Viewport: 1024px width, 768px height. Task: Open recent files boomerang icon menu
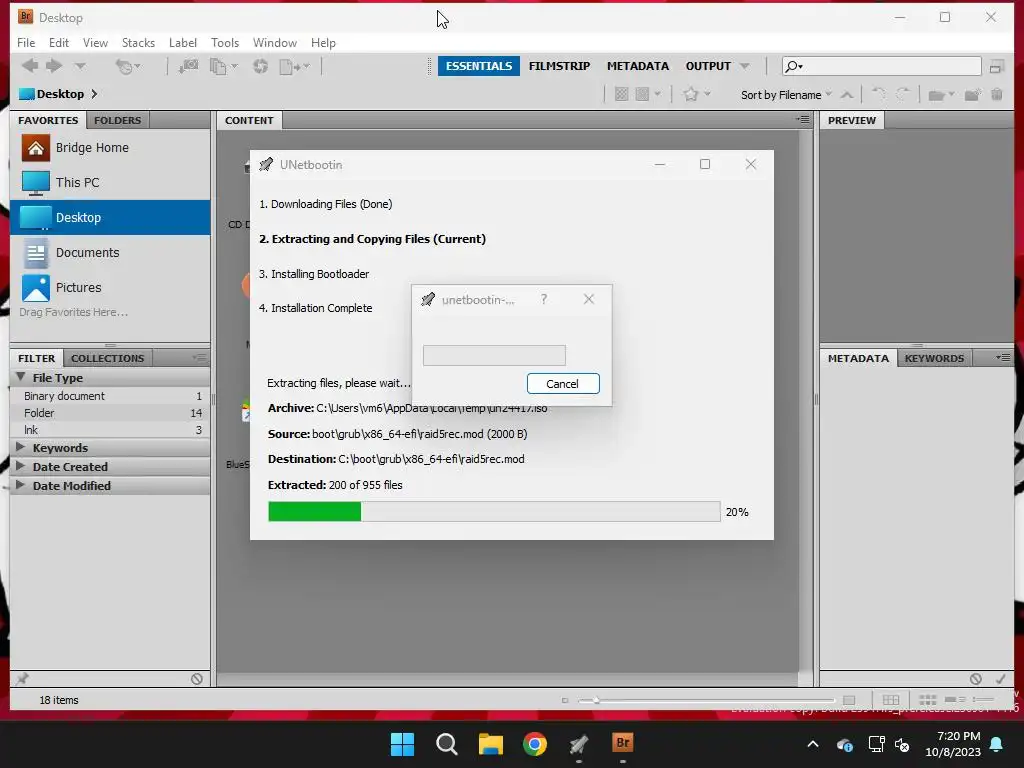pos(127,66)
